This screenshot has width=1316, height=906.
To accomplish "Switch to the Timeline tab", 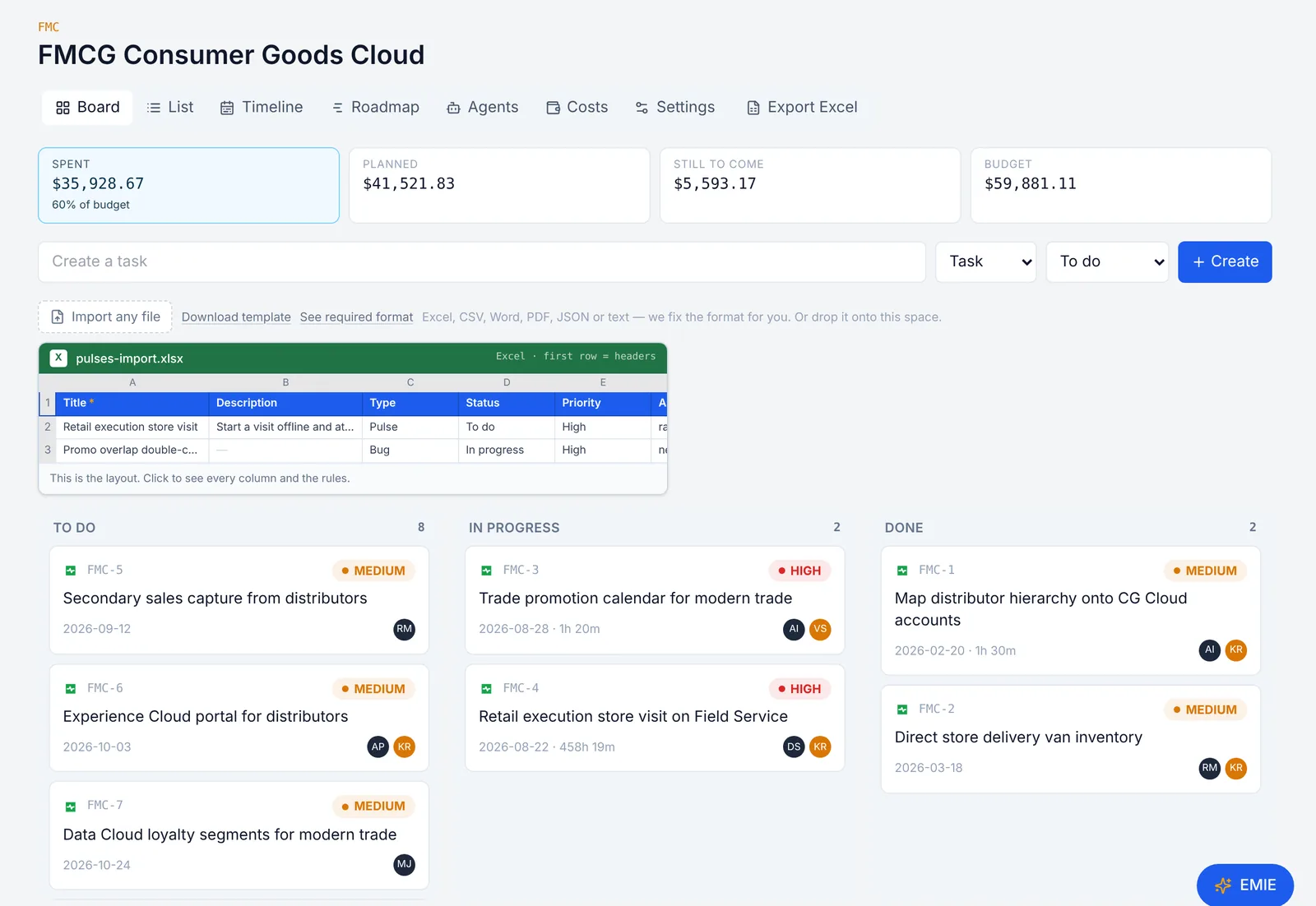I will [x=262, y=108].
